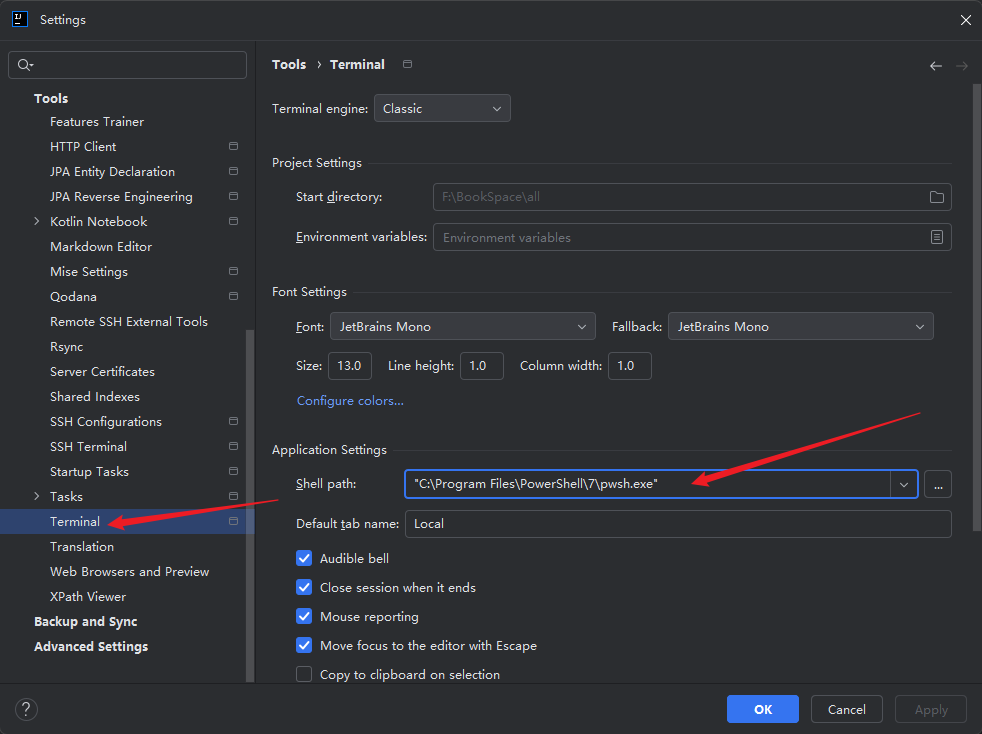Expand the Tasks tree node

point(36,496)
